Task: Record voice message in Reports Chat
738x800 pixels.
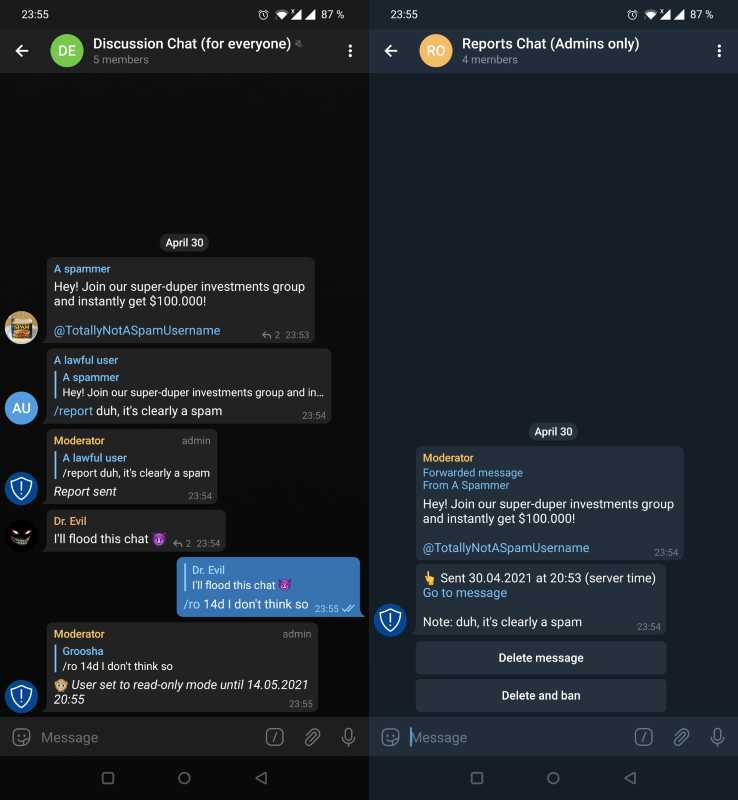Action: click(718, 737)
